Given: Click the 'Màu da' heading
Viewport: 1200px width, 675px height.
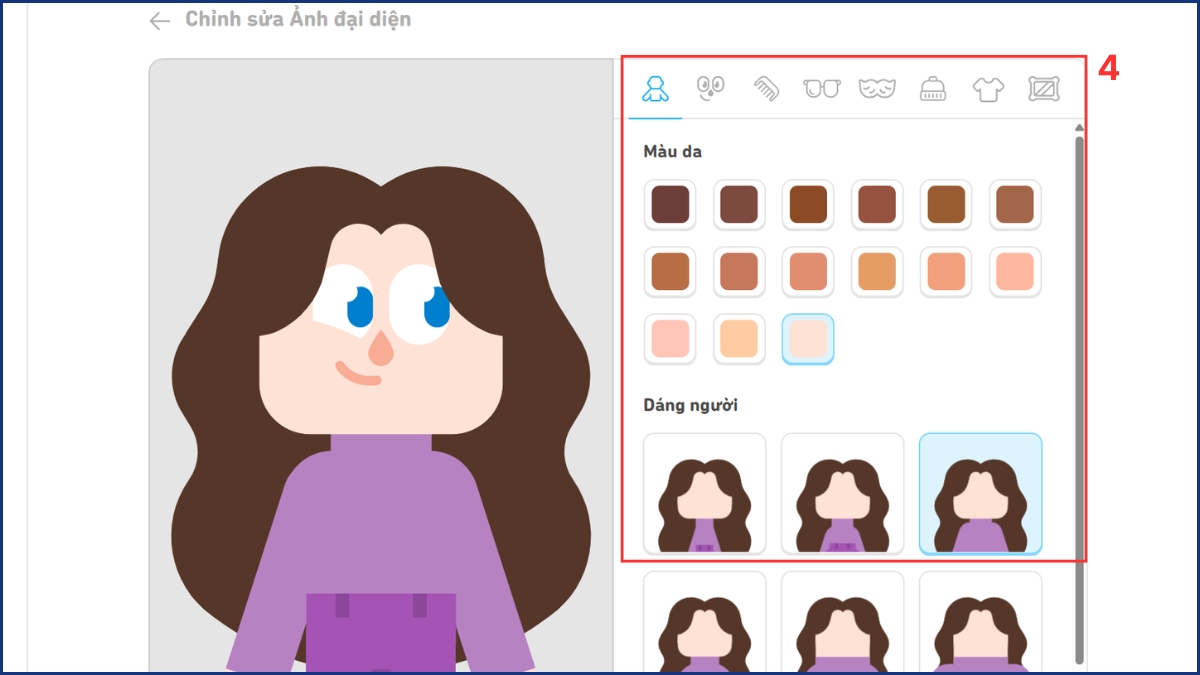Looking at the screenshot, I should (x=672, y=152).
